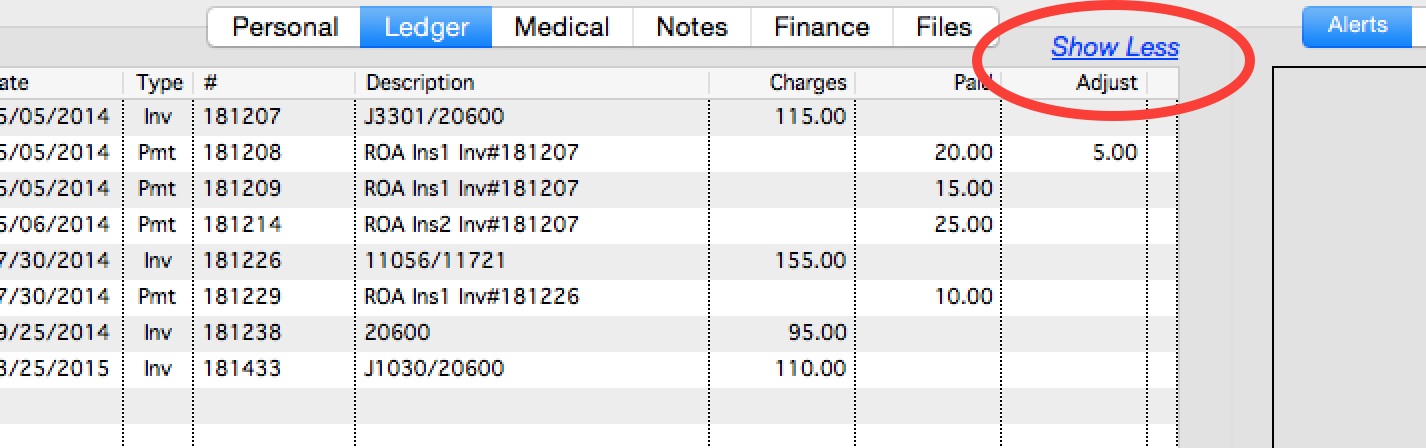Image resolution: width=1426 pixels, height=448 pixels.
Task: Click the Adjust column header
Action: [1106, 83]
